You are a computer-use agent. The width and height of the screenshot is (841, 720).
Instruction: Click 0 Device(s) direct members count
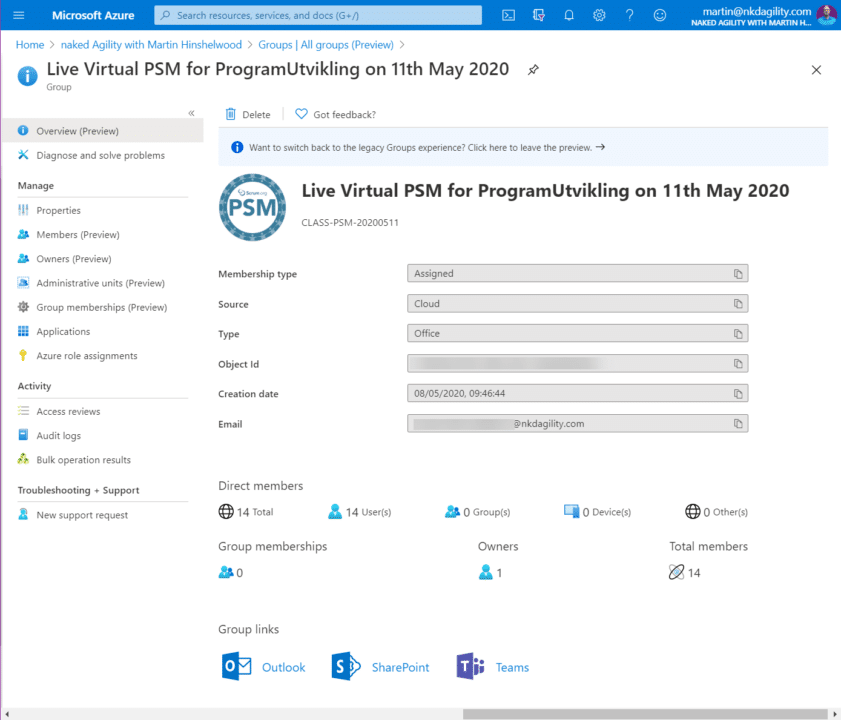[x=597, y=512]
